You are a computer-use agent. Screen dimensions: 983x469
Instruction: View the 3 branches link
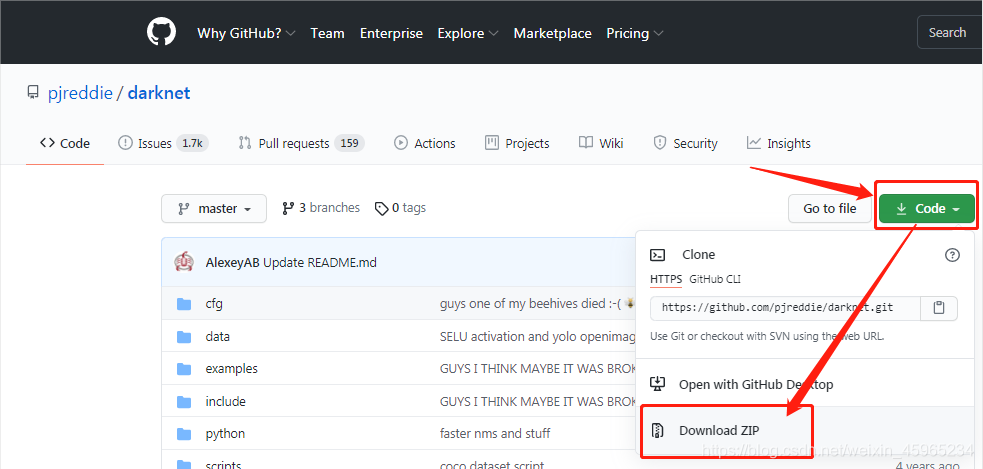pyautogui.click(x=321, y=208)
